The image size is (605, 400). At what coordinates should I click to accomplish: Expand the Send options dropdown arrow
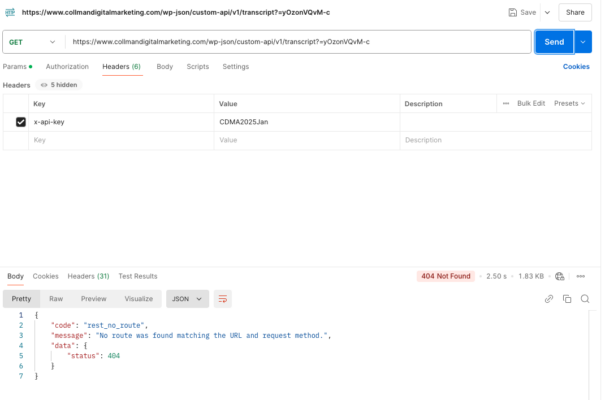pos(583,42)
